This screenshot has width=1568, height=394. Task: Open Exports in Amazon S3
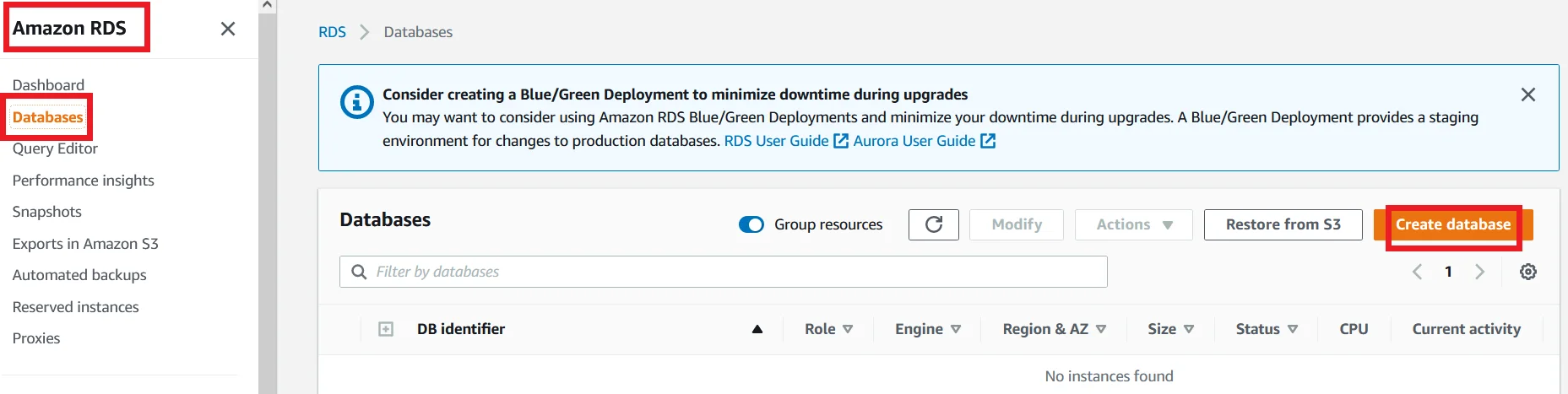tap(85, 244)
